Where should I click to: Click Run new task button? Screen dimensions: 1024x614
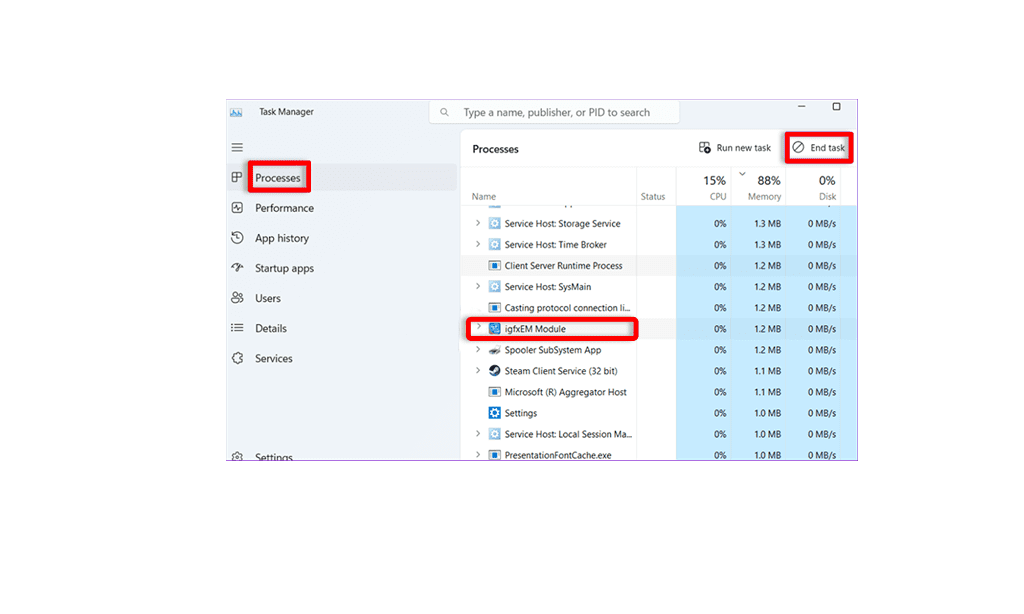tap(735, 148)
